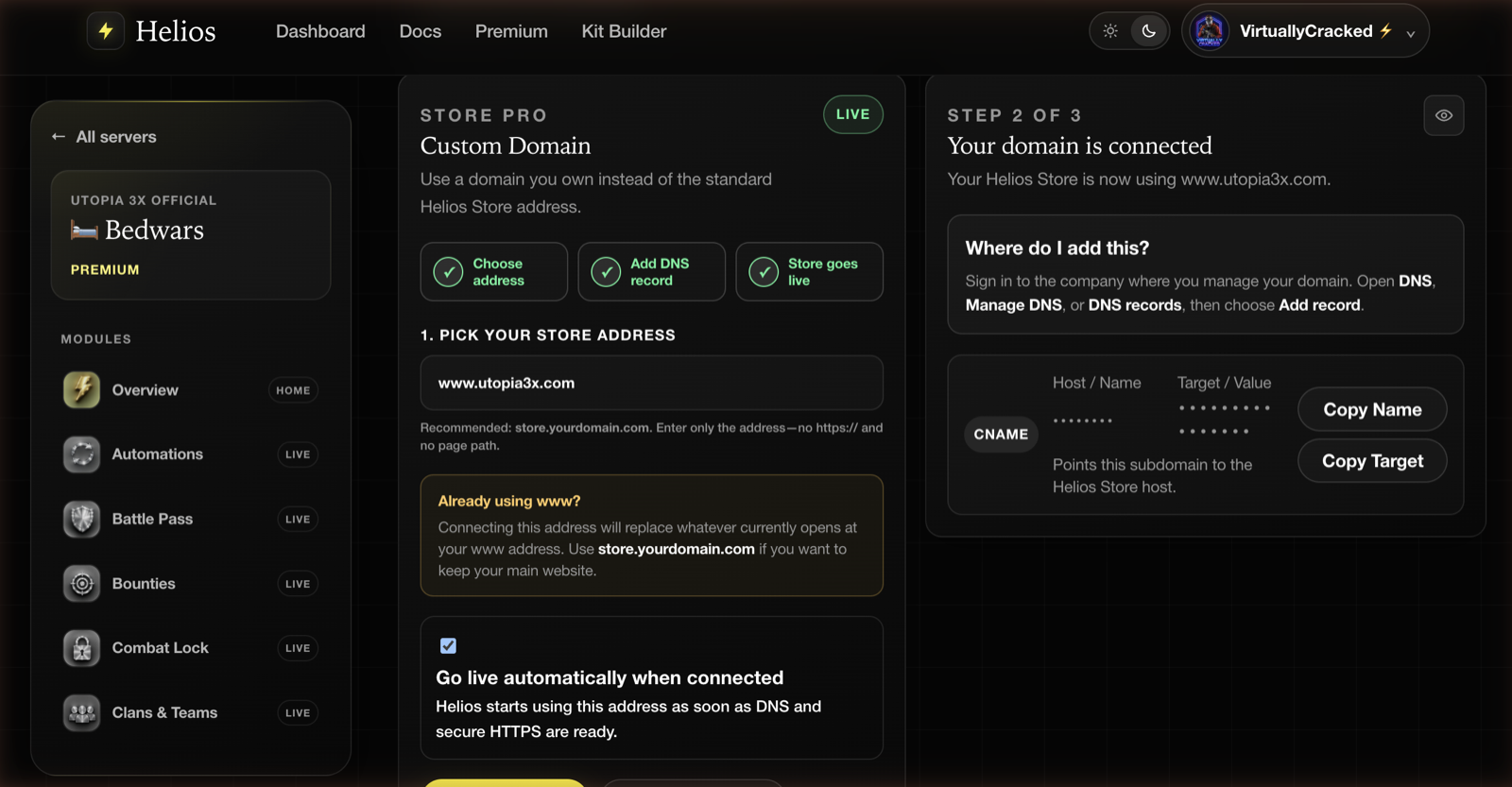Open the Premium nav item
The width and height of the screenshot is (1512, 787).
point(511,31)
